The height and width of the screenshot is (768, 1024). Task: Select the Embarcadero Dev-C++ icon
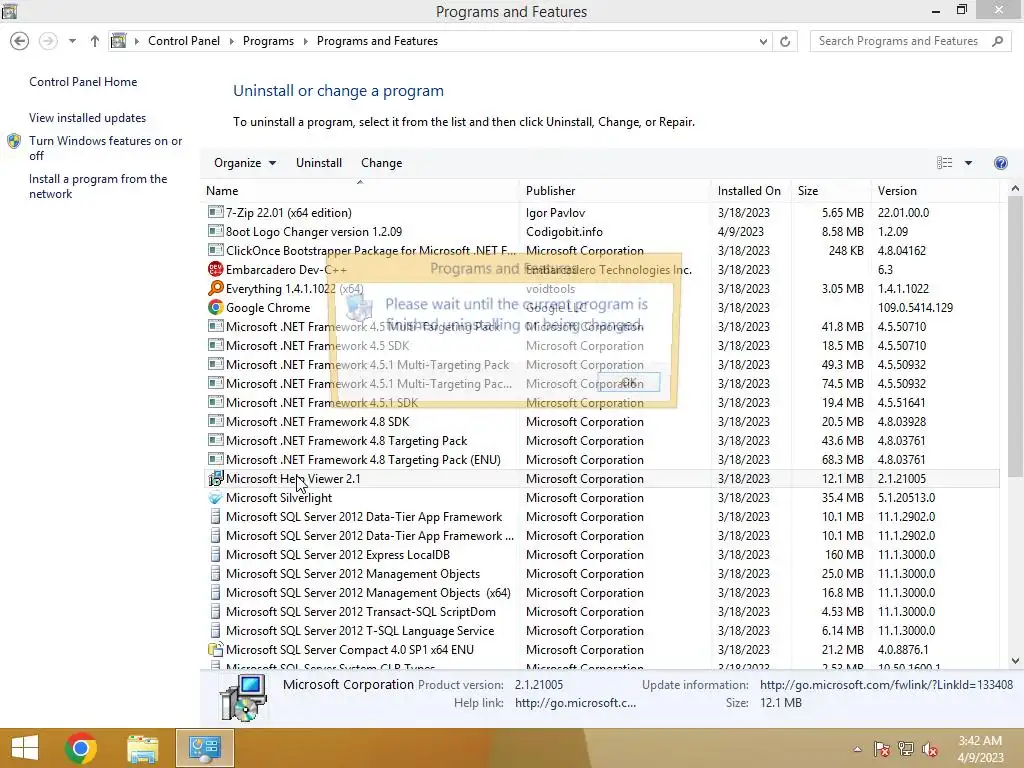[216, 269]
